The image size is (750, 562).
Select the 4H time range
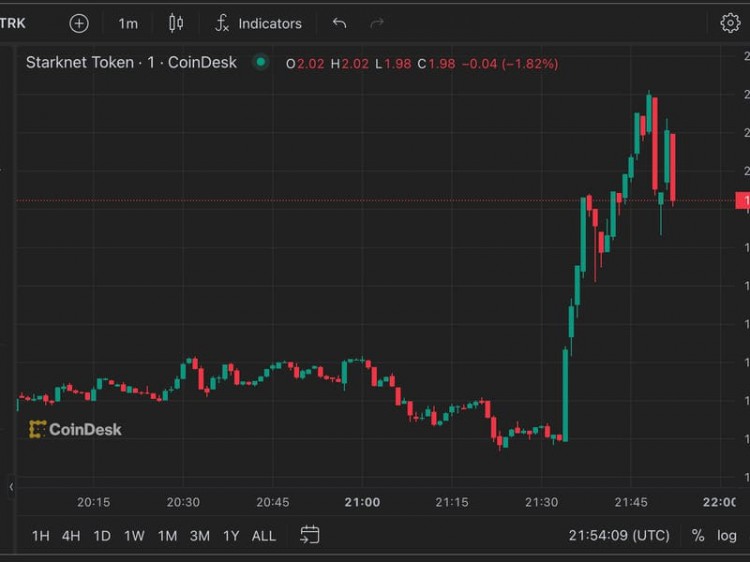tap(71, 536)
